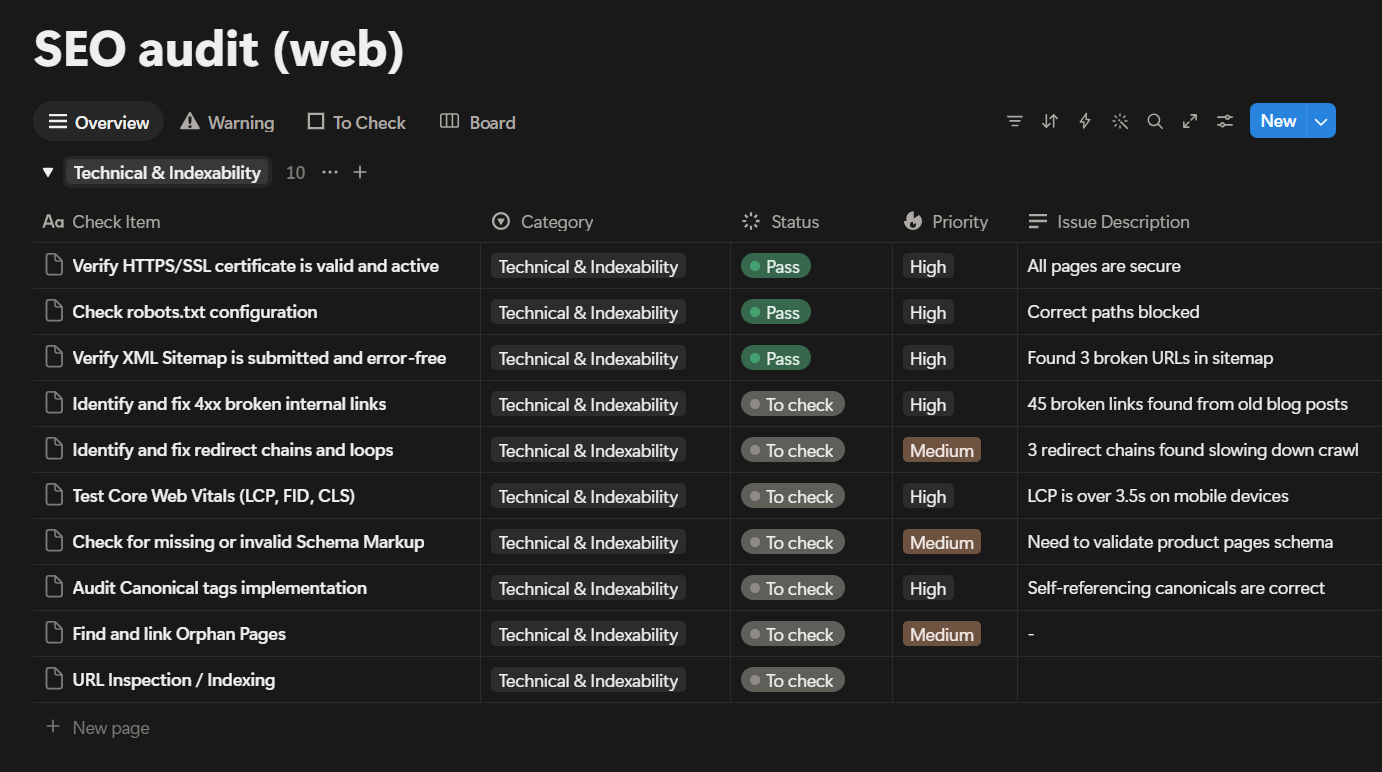Open Category dropdown for Orphan Pages row
The width and height of the screenshot is (1382, 772).
[x=588, y=634]
